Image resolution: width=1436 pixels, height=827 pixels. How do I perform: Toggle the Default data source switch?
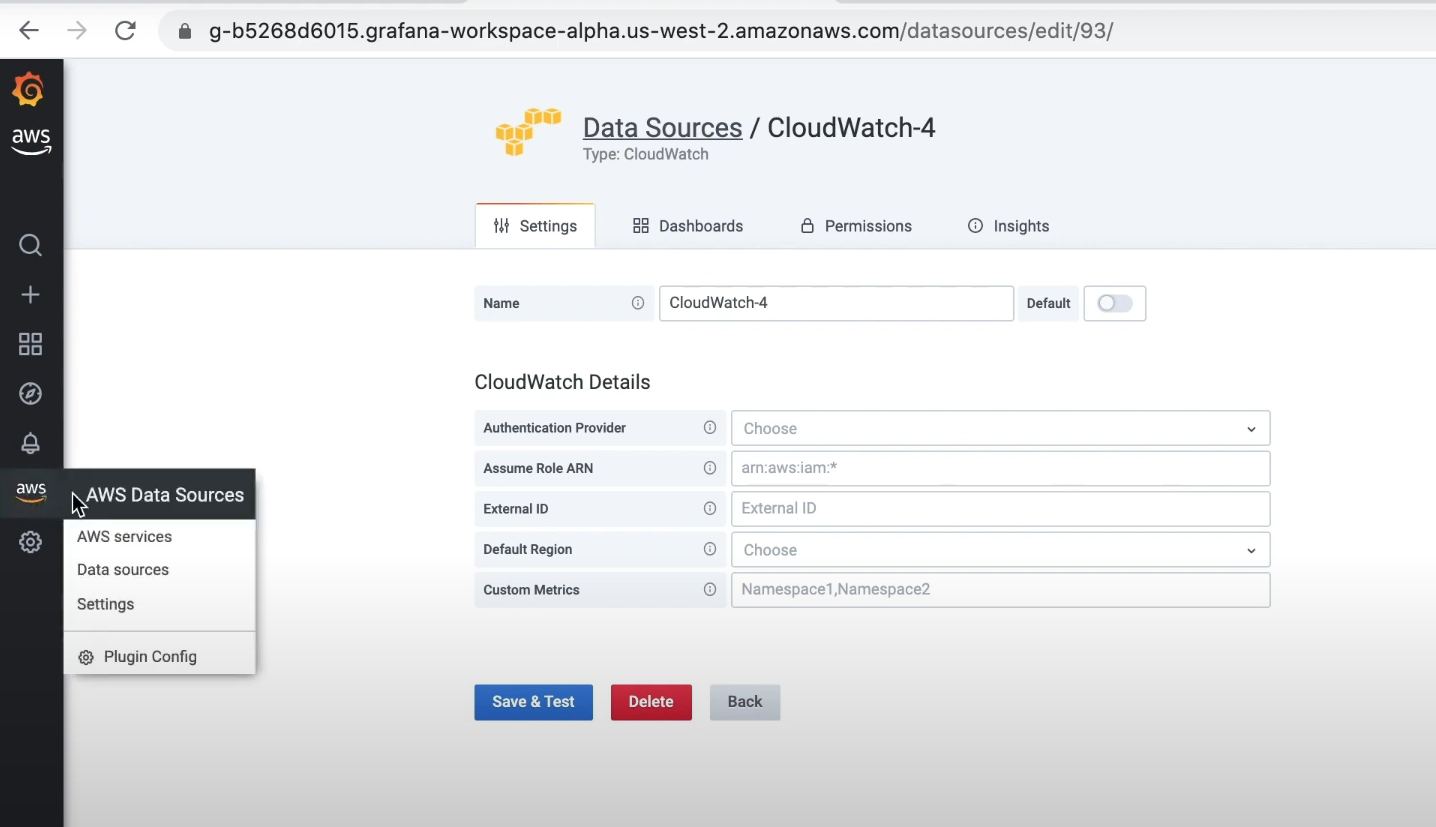(1115, 303)
